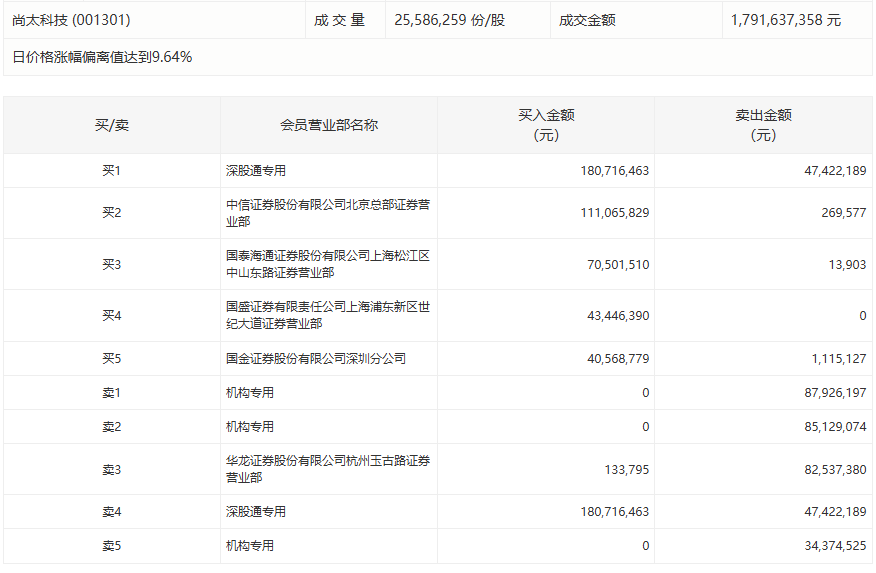Screen dimensions: 876x573
Task: Click the 成交金额 label
Action: point(587,20)
